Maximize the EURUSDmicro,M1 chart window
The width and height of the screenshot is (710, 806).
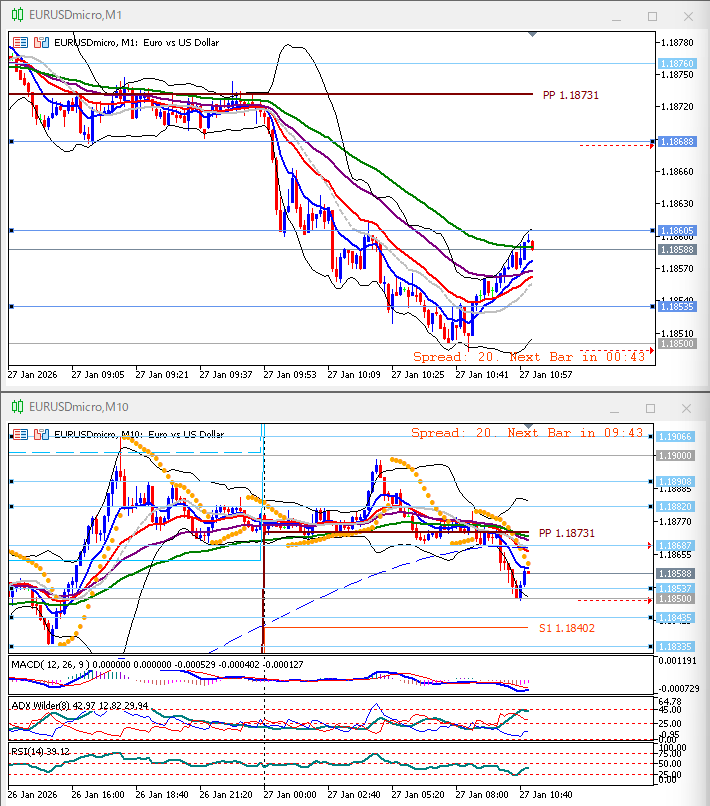tap(652, 16)
